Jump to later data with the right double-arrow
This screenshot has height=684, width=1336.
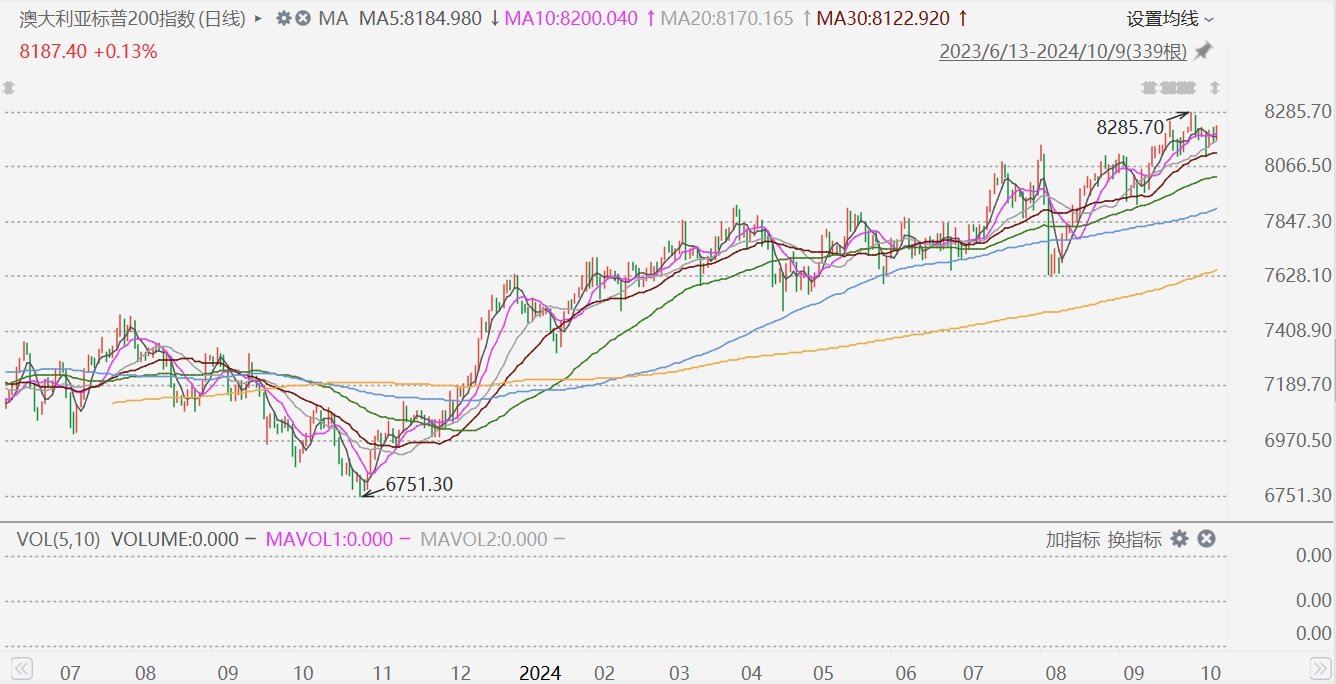[1319, 667]
